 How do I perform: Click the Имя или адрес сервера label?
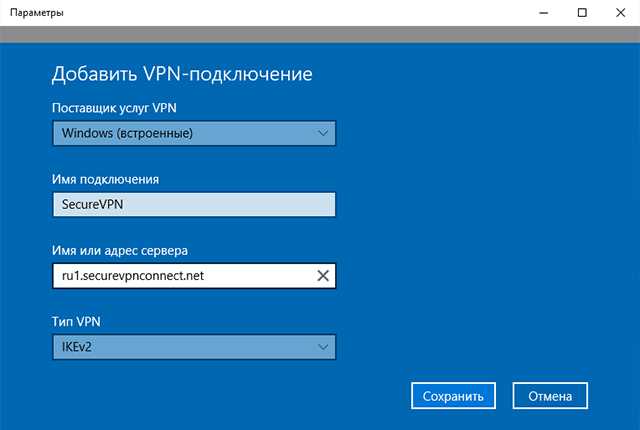(x=120, y=250)
